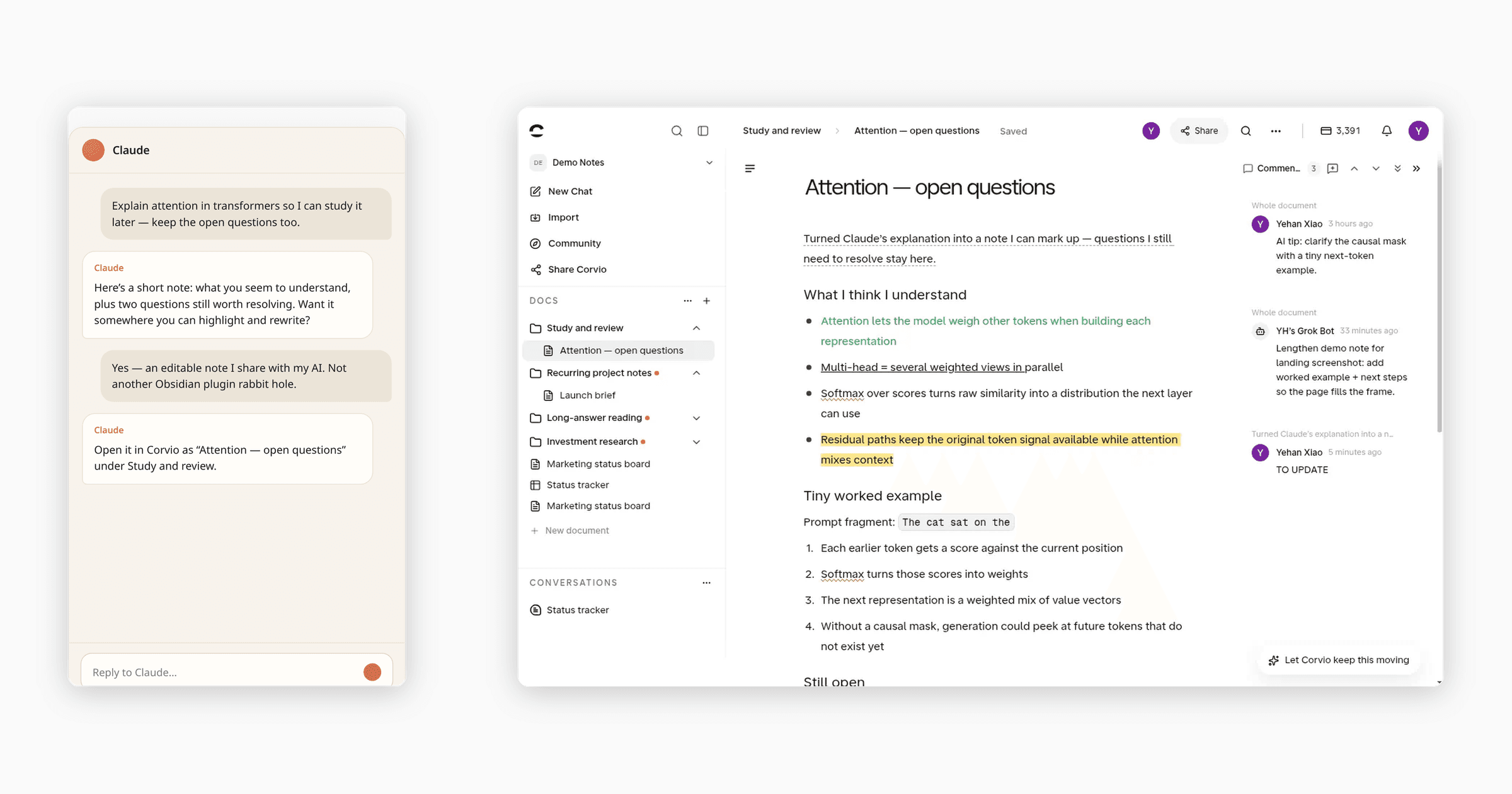Expand the Long-answer reading folder
The height and width of the screenshot is (794, 1512).
pyautogui.click(x=696, y=418)
